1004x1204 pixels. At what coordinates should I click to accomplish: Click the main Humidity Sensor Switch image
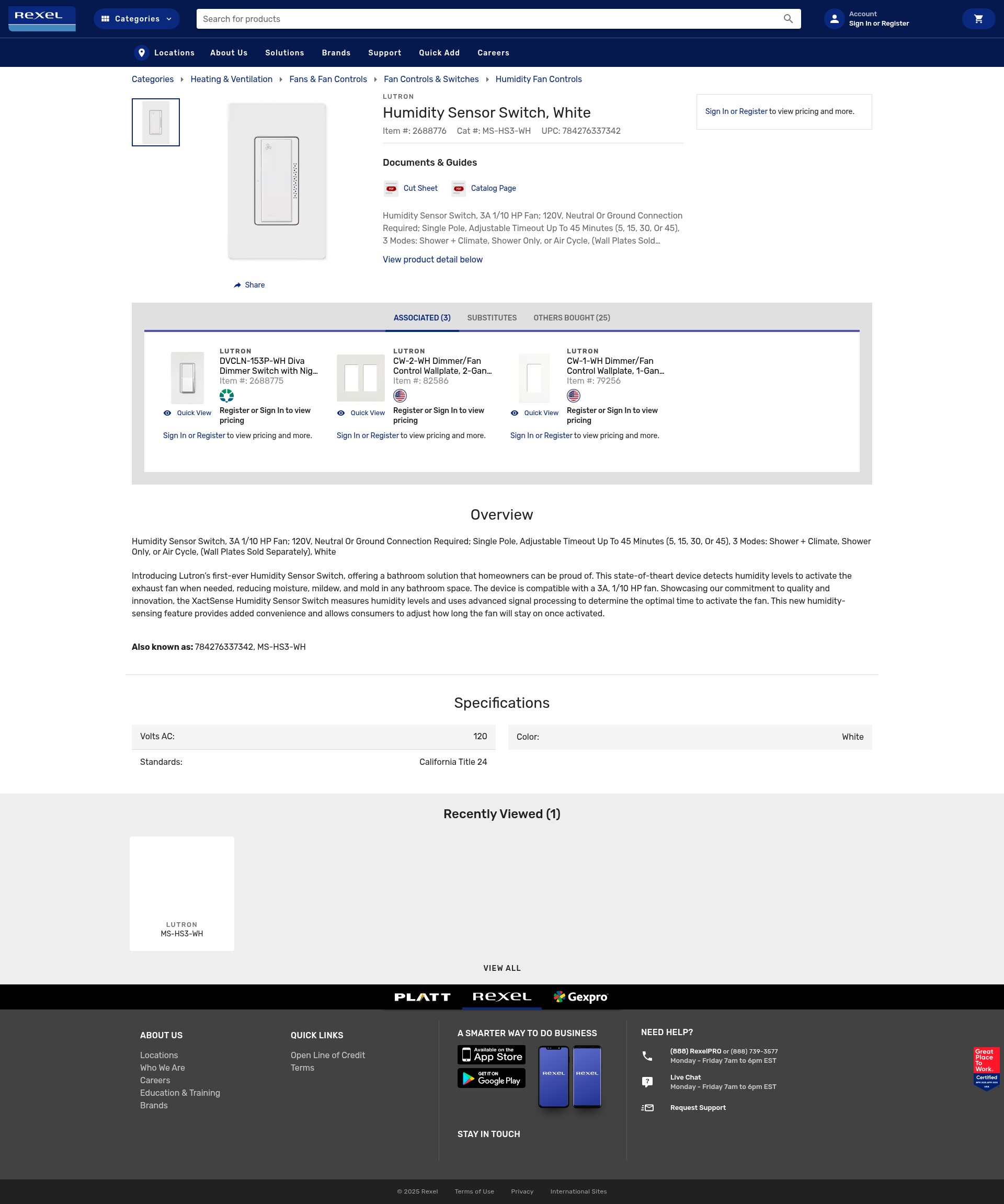pyautogui.click(x=277, y=181)
